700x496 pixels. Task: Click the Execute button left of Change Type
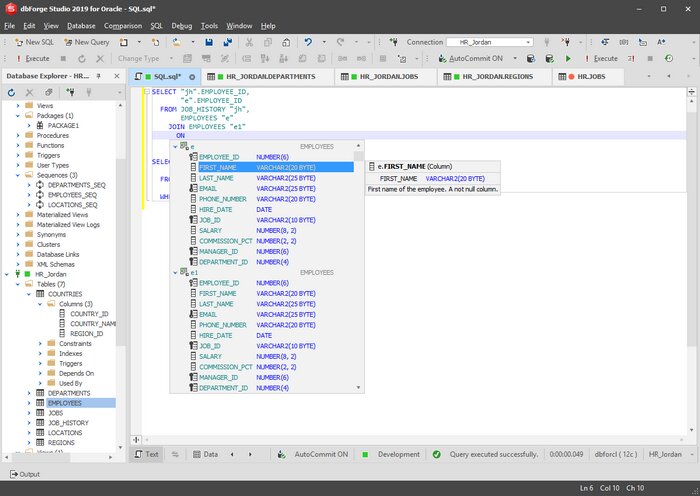pos(30,58)
